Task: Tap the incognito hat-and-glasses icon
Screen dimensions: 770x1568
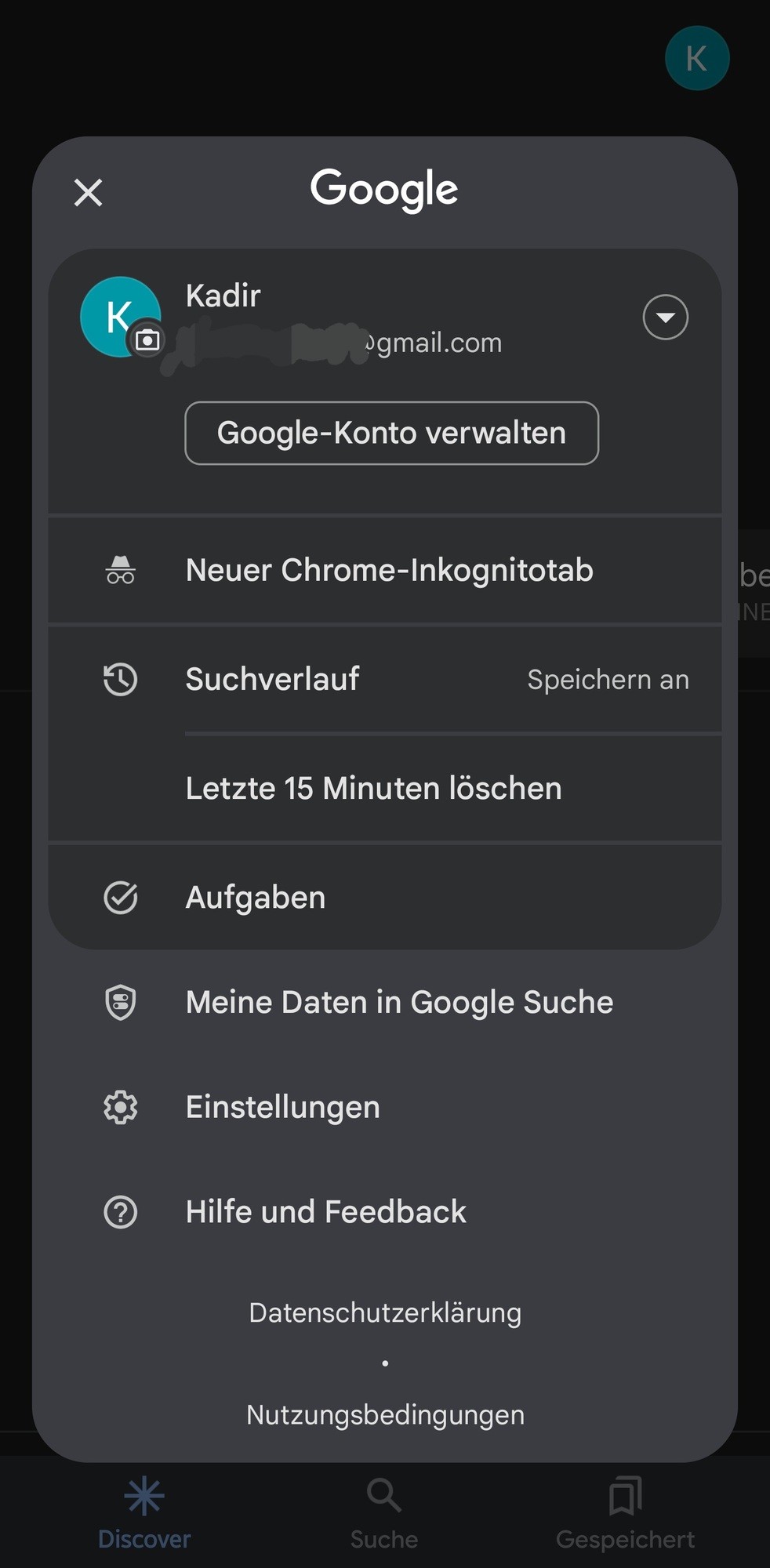Action: click(x=120, y=570)
